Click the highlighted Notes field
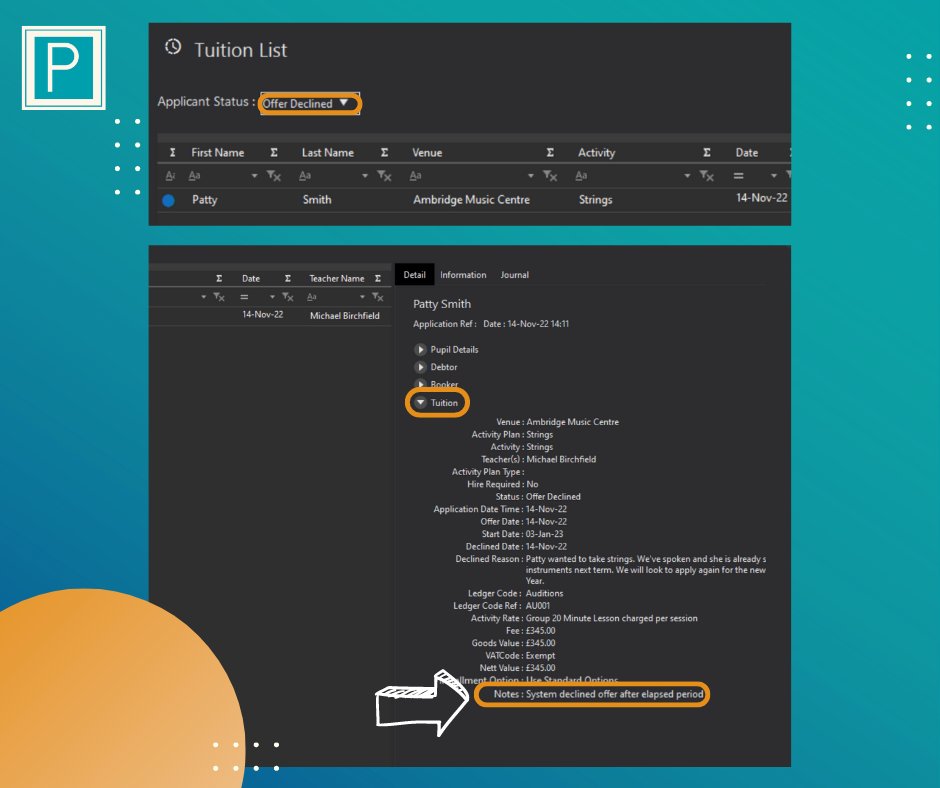 [x=592, y=694]
